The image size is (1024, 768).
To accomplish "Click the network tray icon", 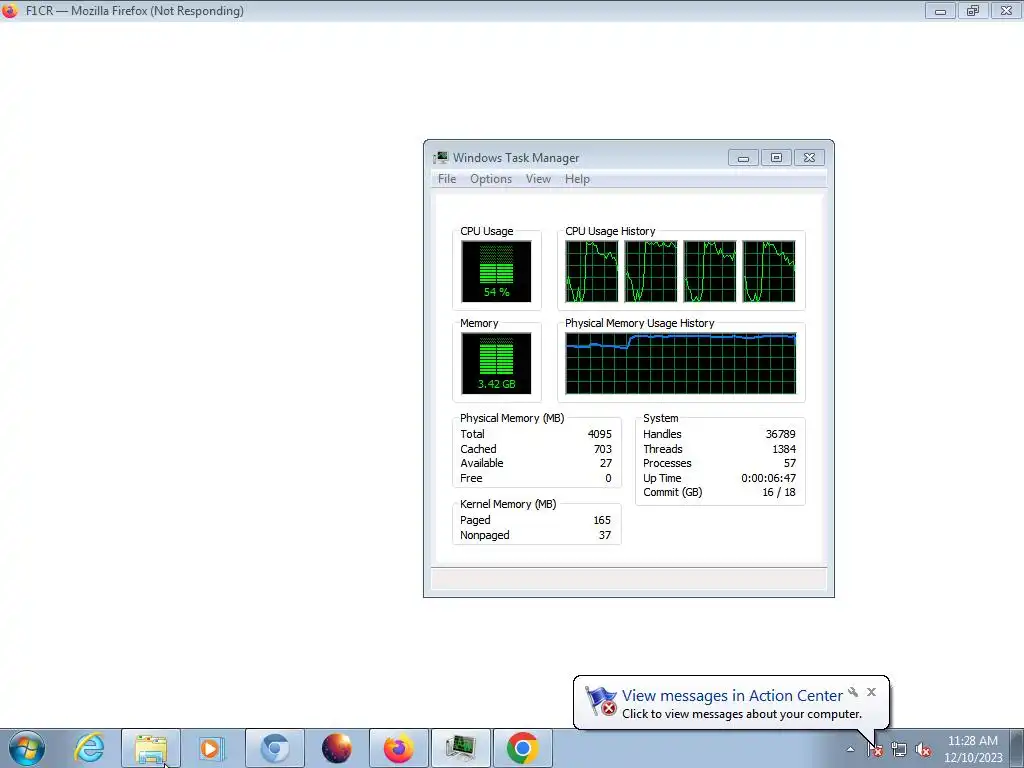I will click(x=899, y=750).
